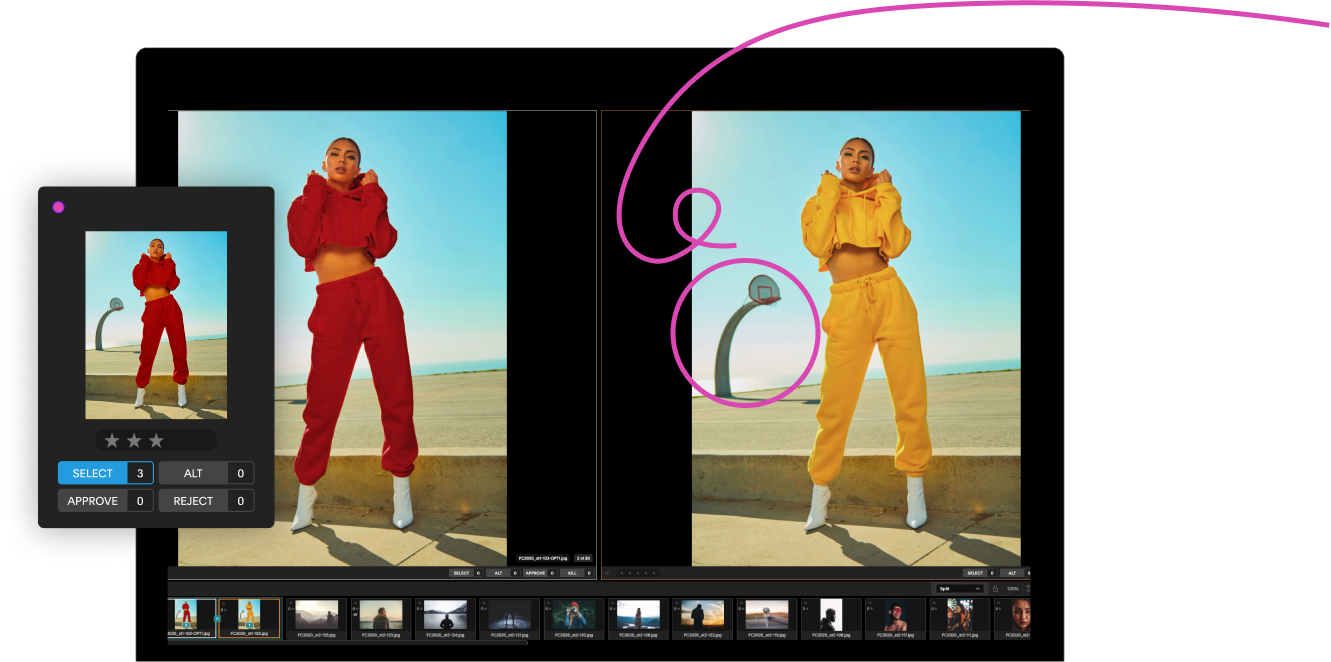The width and height of the screenshot is (1331, 662).
Task: Select thumbnail FC2020_st2-111.jpg
Action: point(960,619)
